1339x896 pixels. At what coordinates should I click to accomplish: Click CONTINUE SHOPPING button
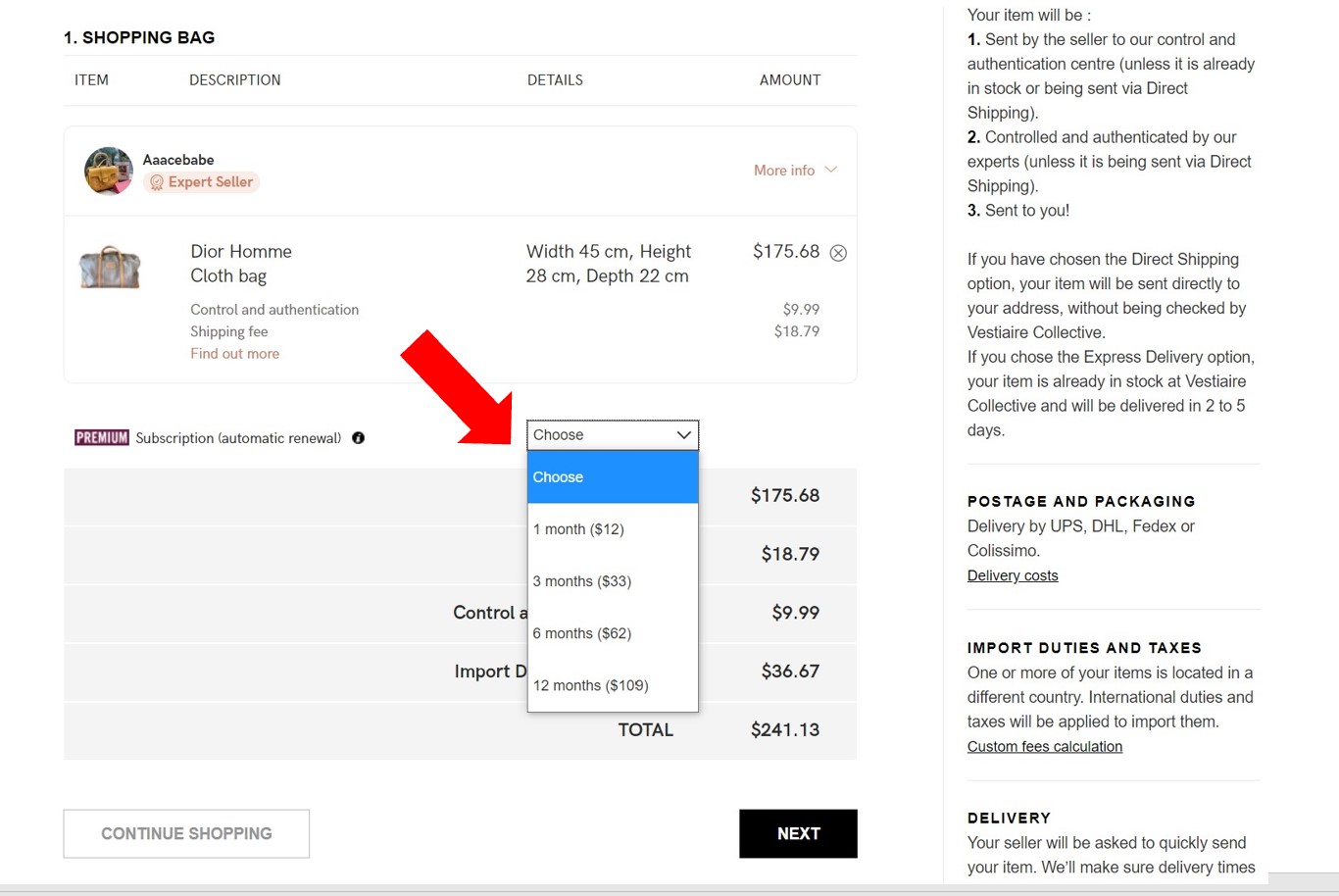[186, 833]
